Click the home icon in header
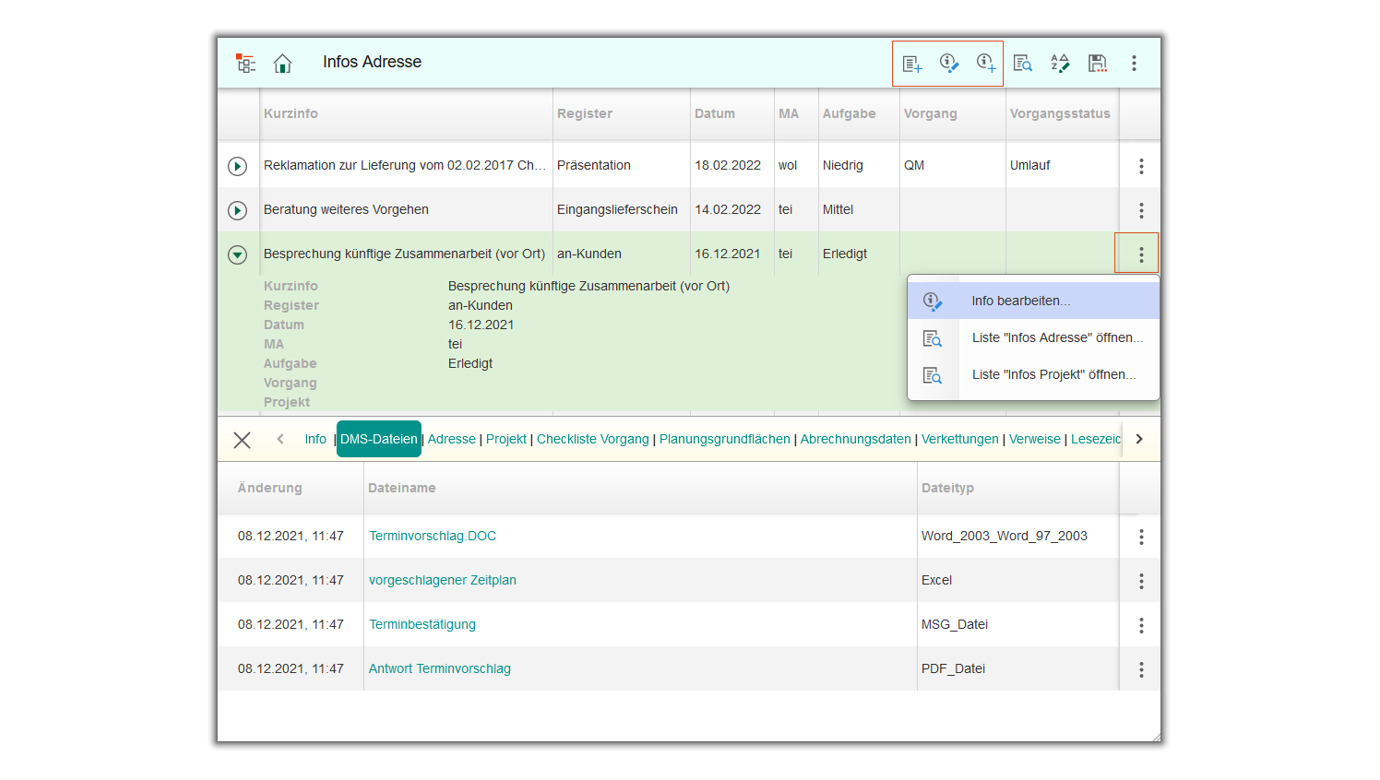 click(283, 63)
